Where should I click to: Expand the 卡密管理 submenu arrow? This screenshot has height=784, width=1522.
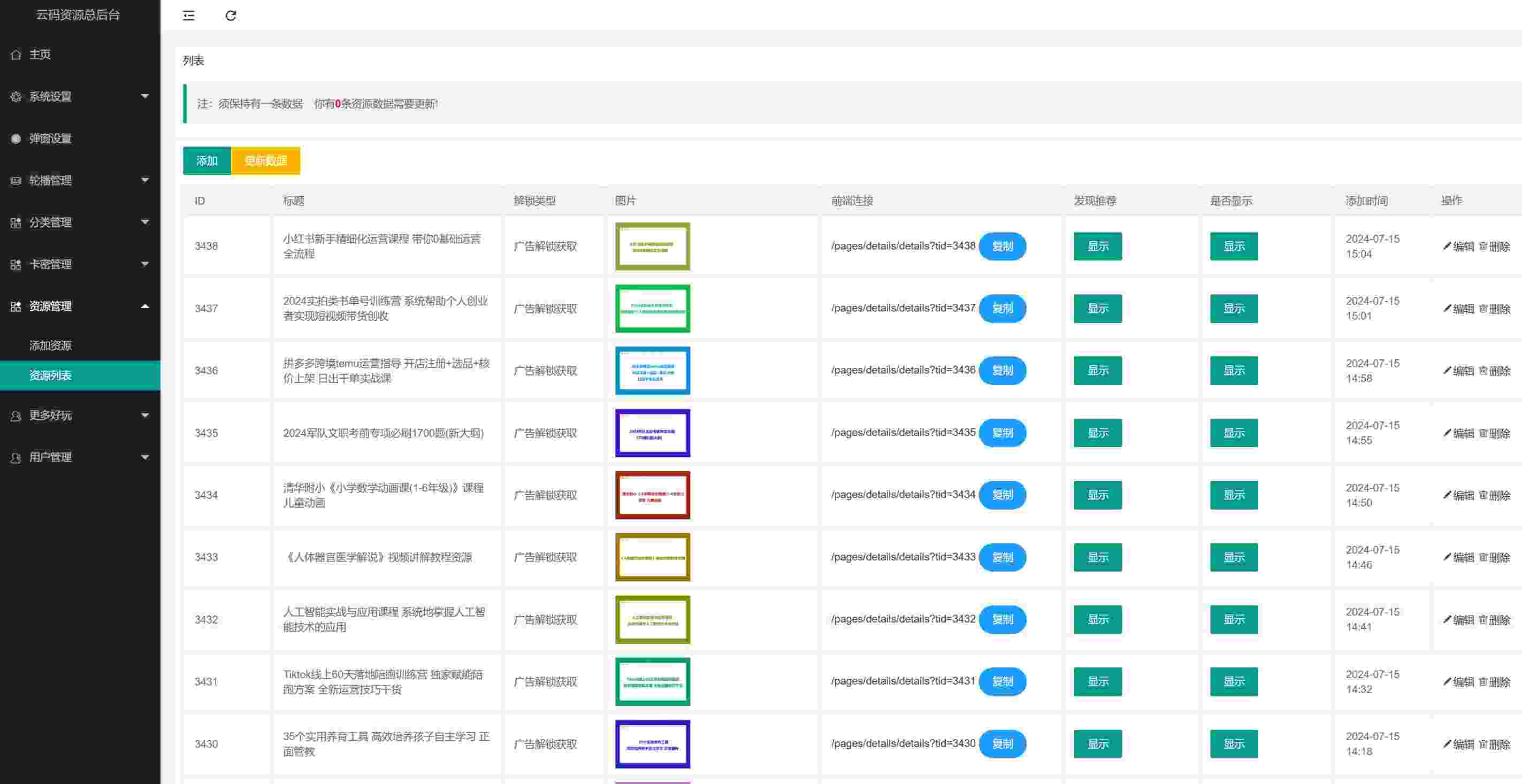tap(145, 264)
